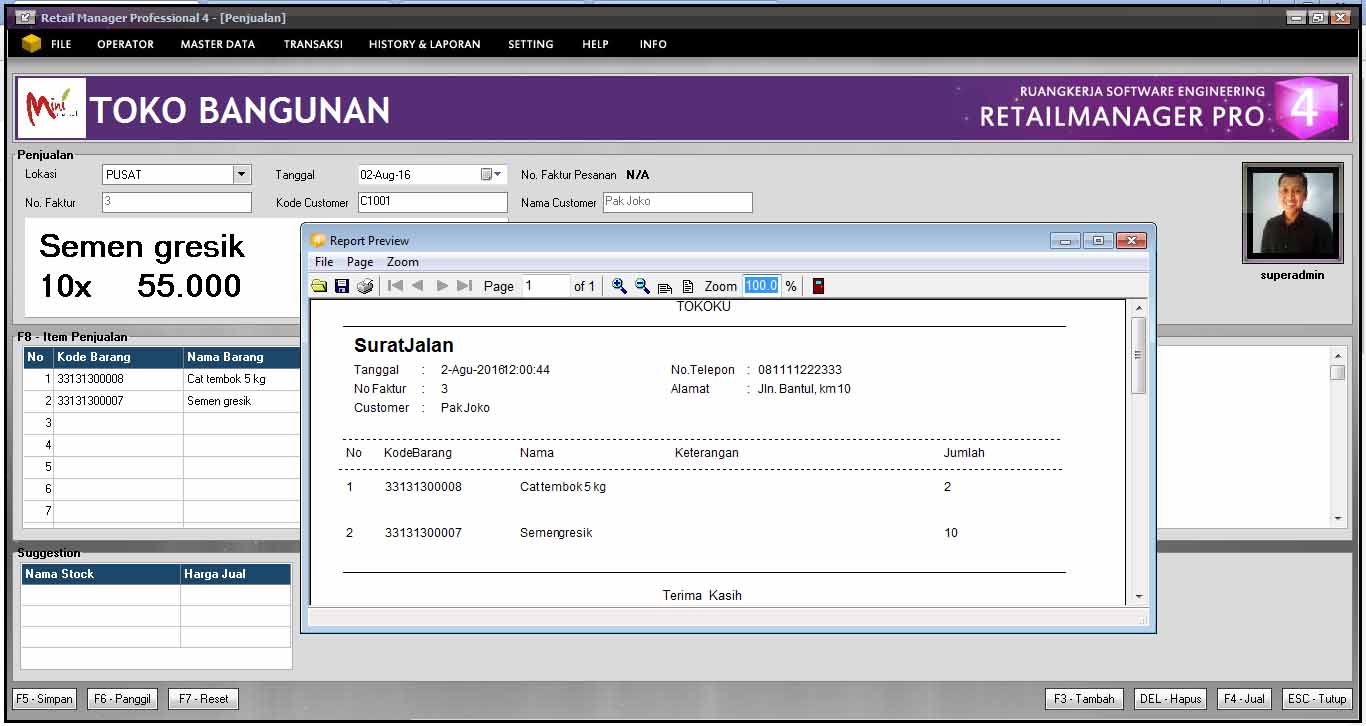Click the F7 - Reset button

click(203, 699)
